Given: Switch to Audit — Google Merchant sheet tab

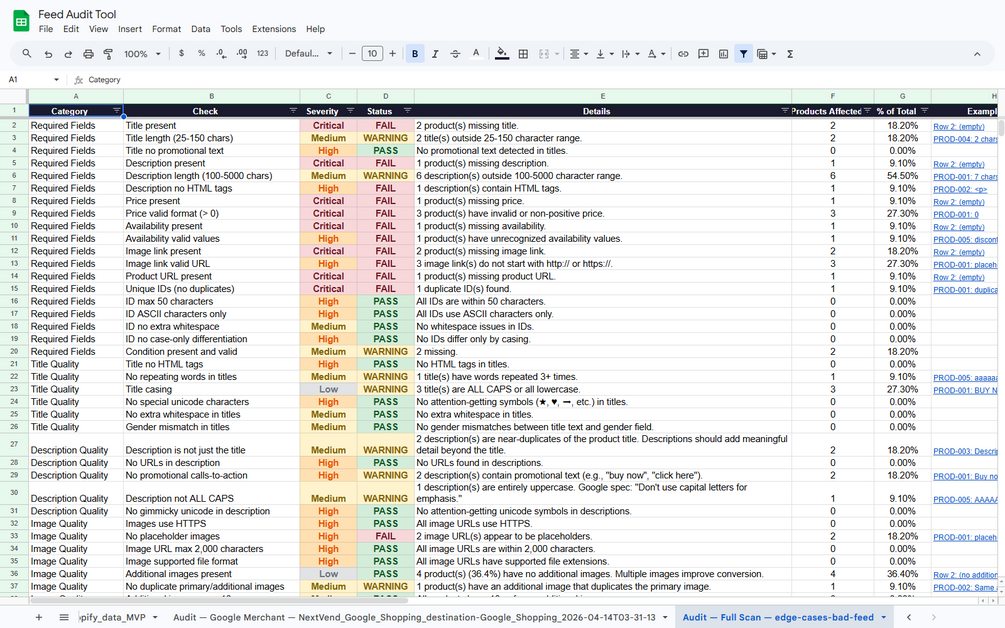Looking at the screenshot, I should point(414,617).
